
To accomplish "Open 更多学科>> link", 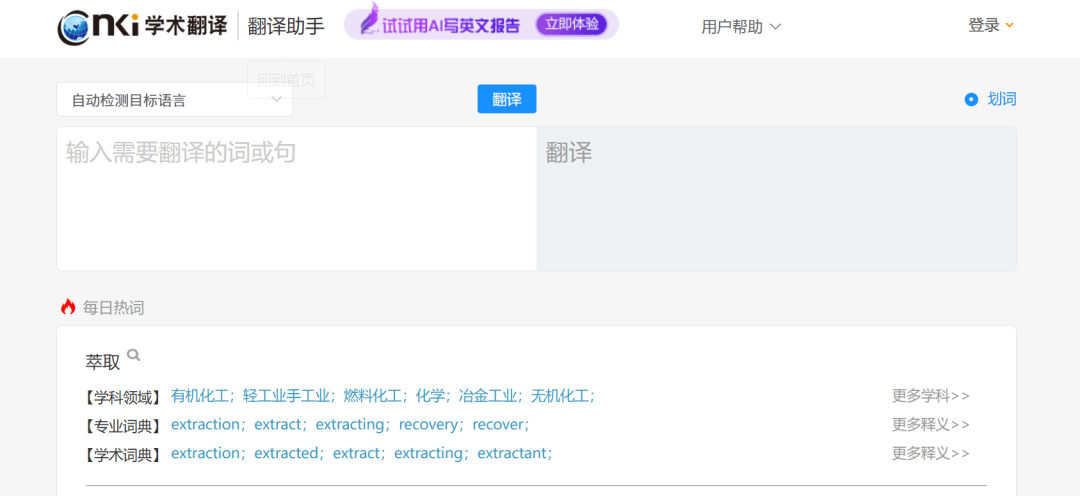I will 931,396.
